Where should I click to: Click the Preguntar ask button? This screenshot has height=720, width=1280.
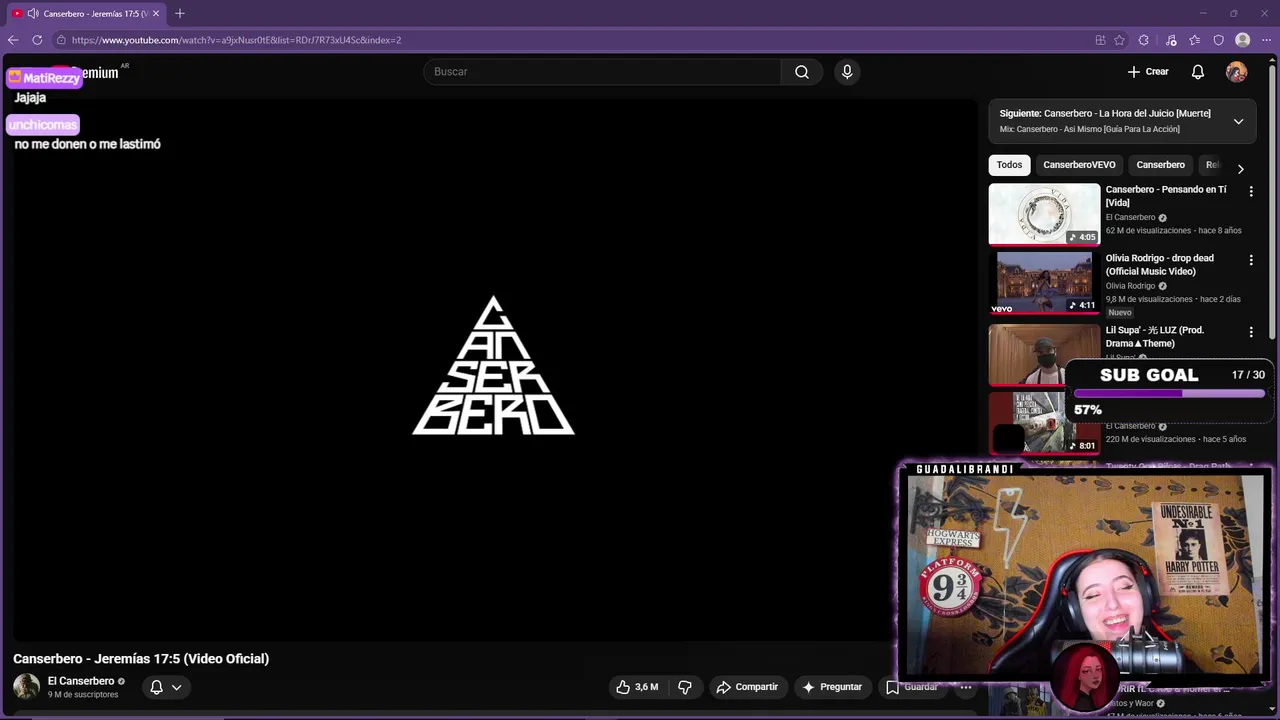pyautogui.click(x=831, y=687)
